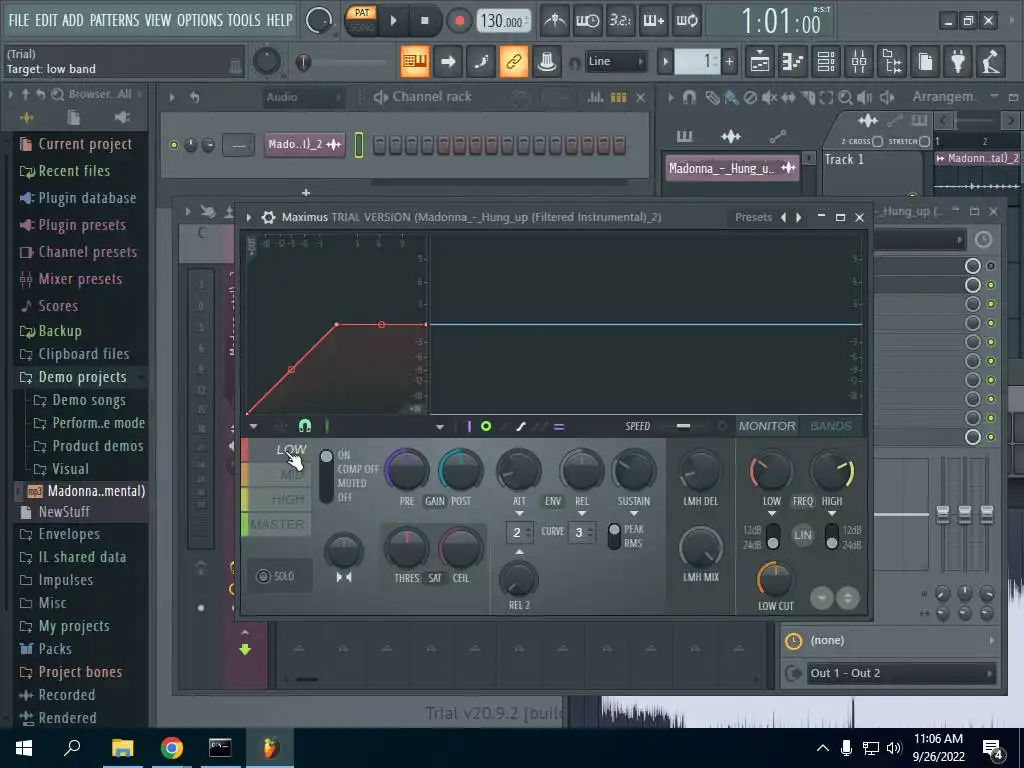Click the POST gain knob

(460, 470)
